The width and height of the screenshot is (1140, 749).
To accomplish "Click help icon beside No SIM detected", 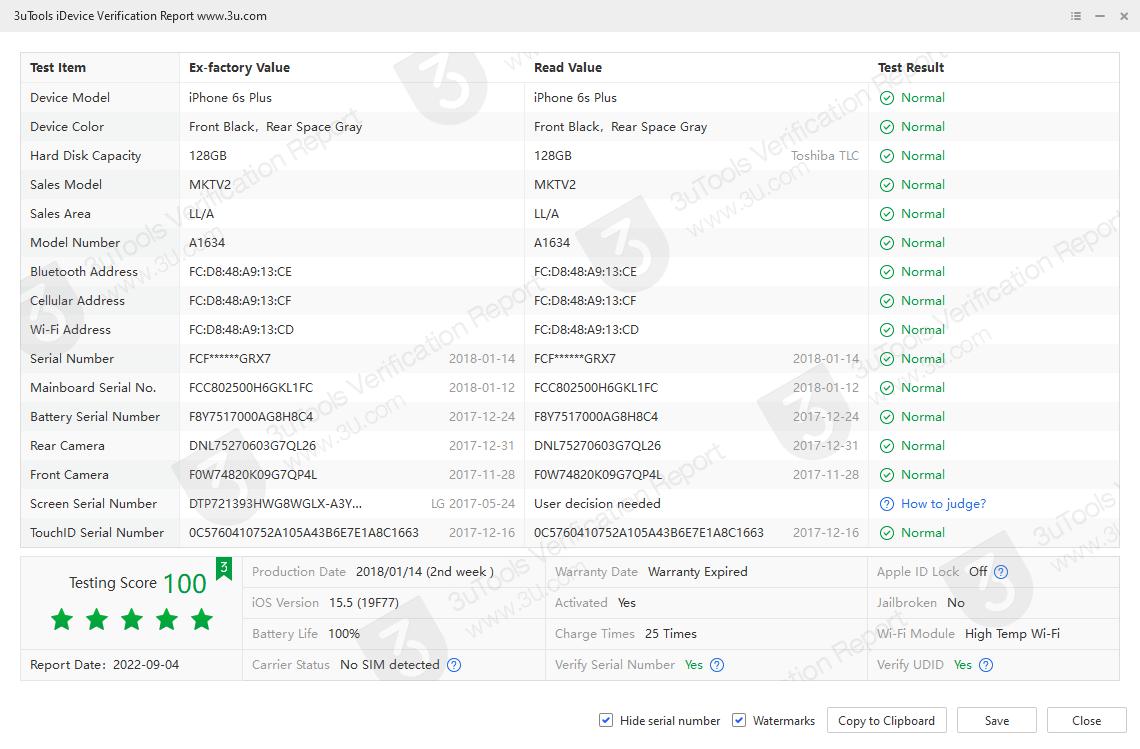I will tap(454, 665).
